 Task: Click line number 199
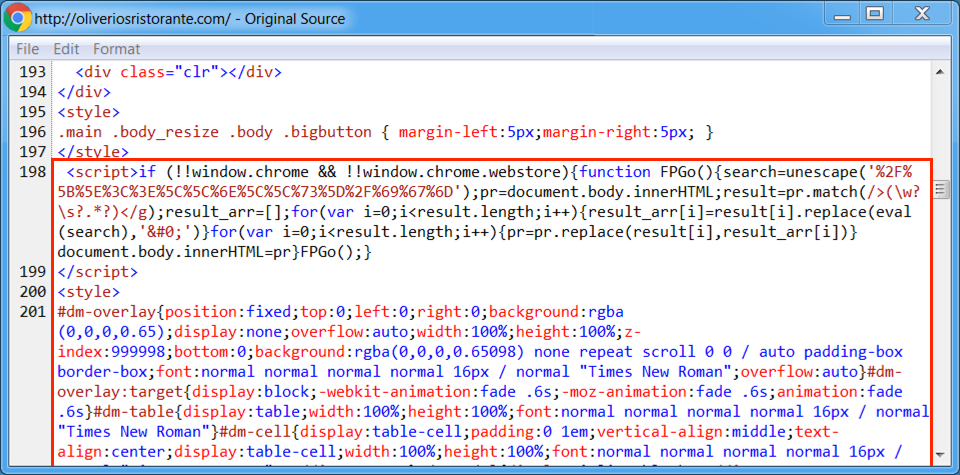click(x=32, y=272)
